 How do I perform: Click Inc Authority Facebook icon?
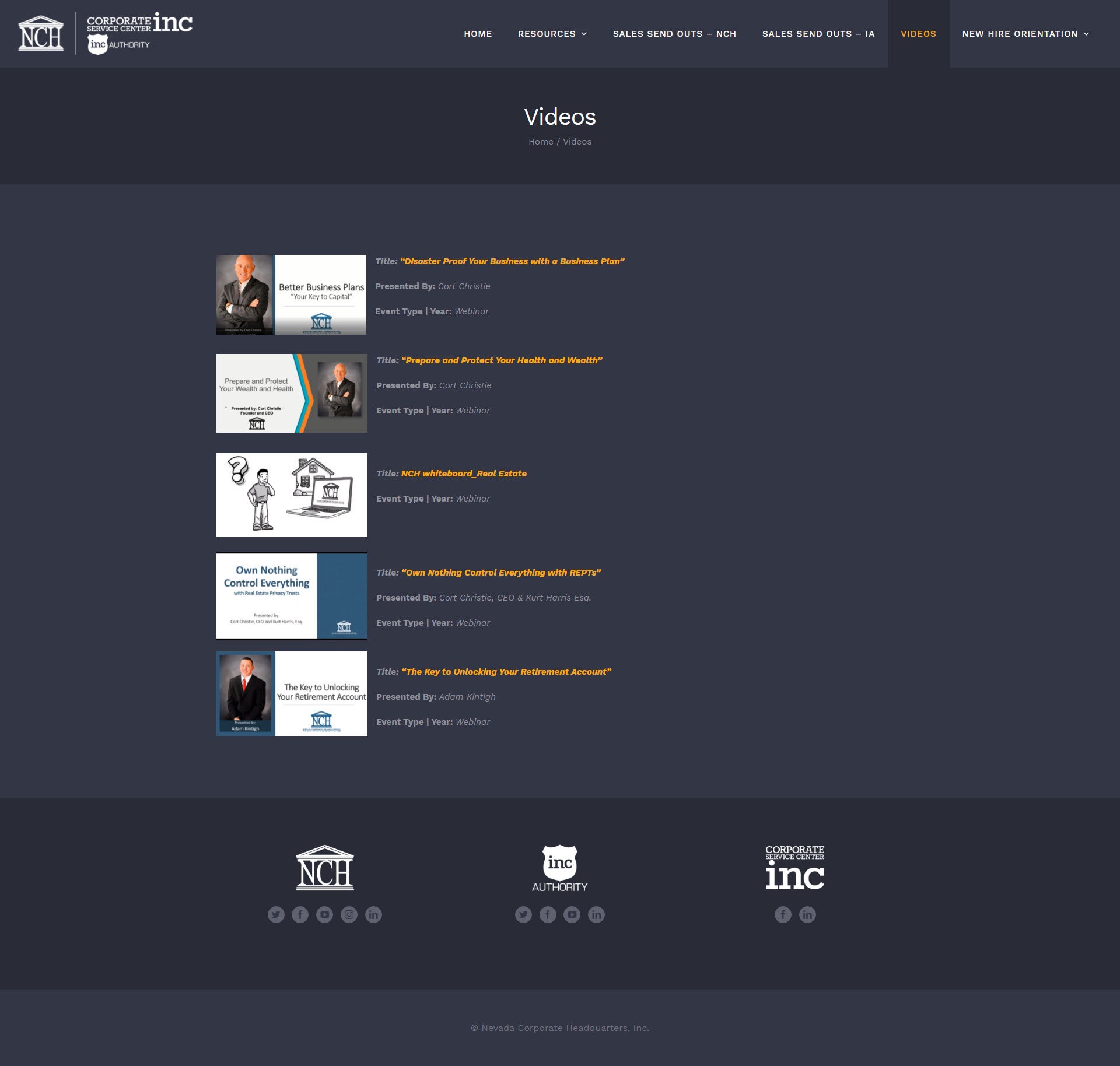click(x=548, y=914)
